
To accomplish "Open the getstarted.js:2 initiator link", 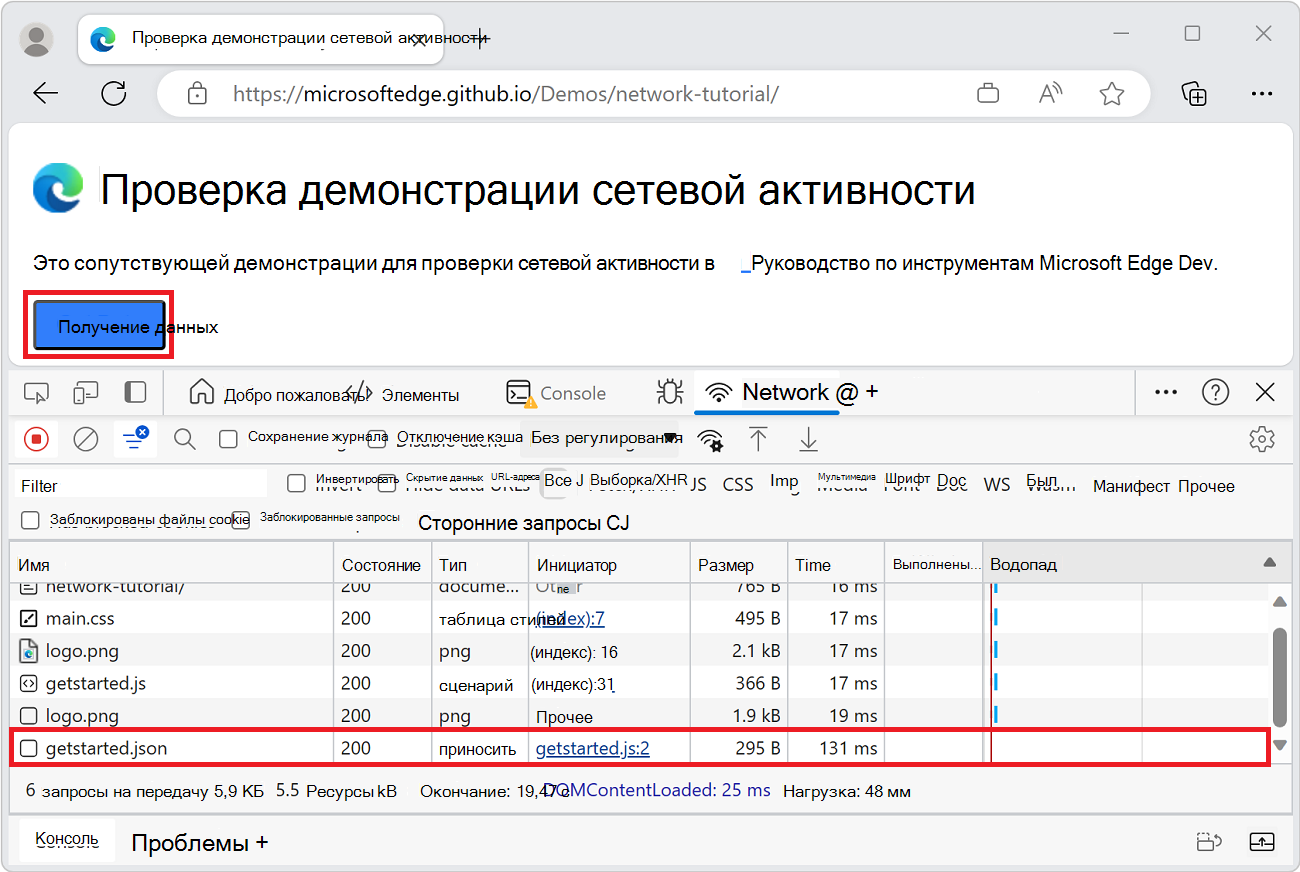I will tap(592, 747).
